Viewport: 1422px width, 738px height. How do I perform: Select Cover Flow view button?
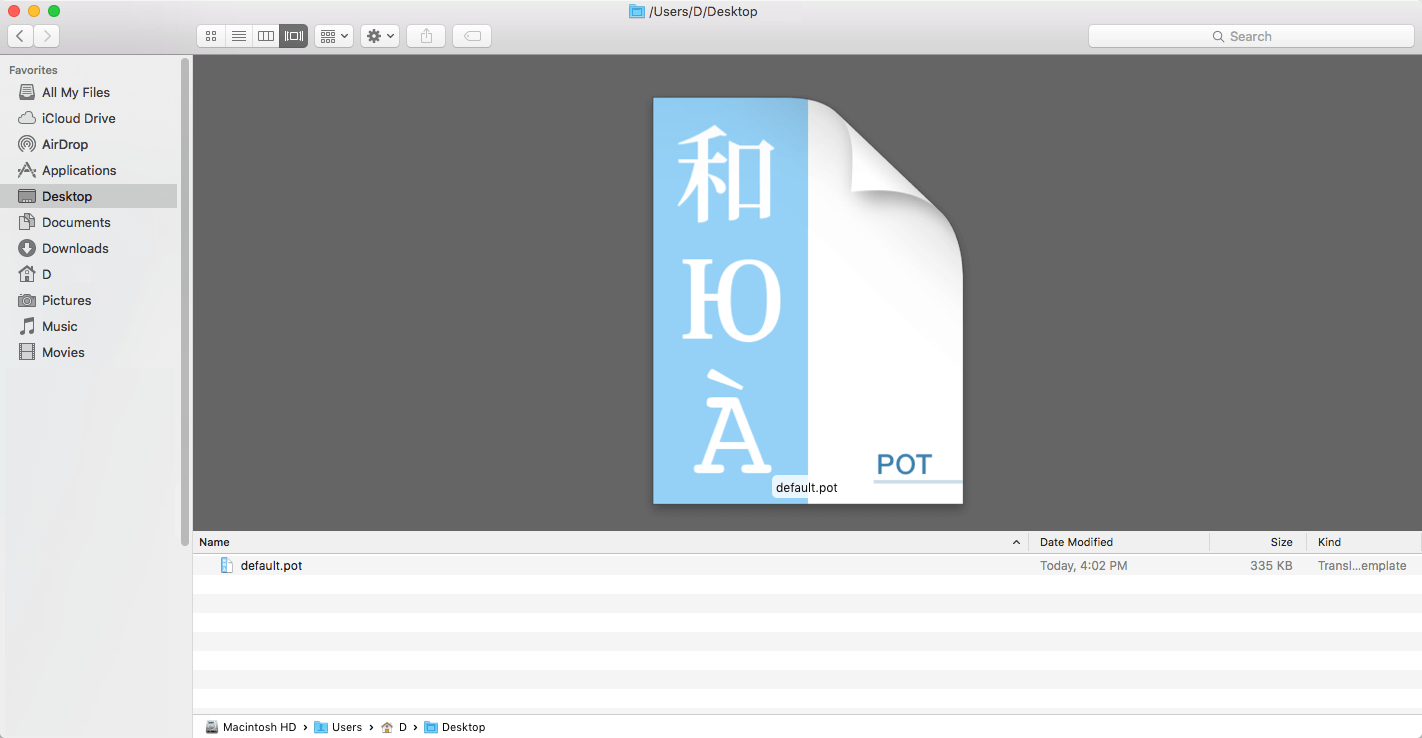click(x=294, y=36)
